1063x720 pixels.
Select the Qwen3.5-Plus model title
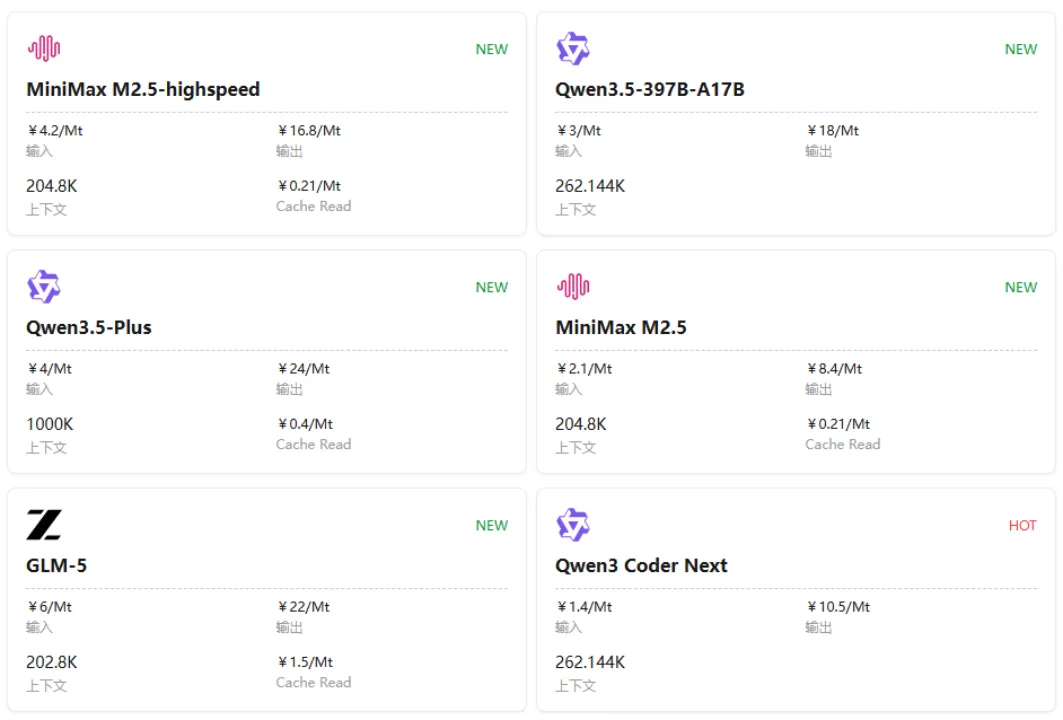(89, 327)
